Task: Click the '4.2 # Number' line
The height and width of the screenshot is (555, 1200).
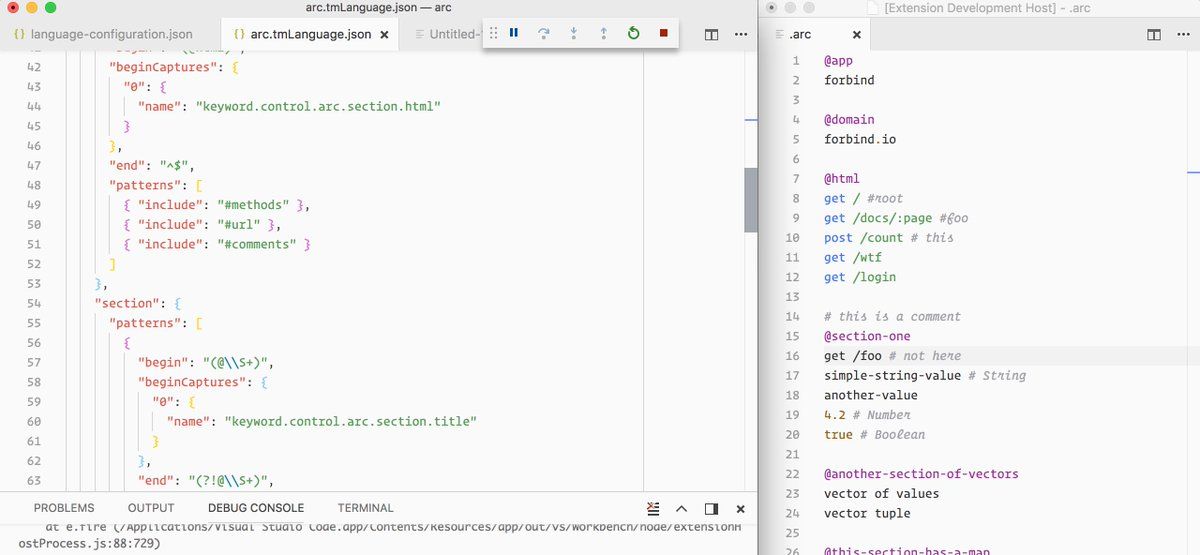Action: pyautogui.click(x=867, y=415)
